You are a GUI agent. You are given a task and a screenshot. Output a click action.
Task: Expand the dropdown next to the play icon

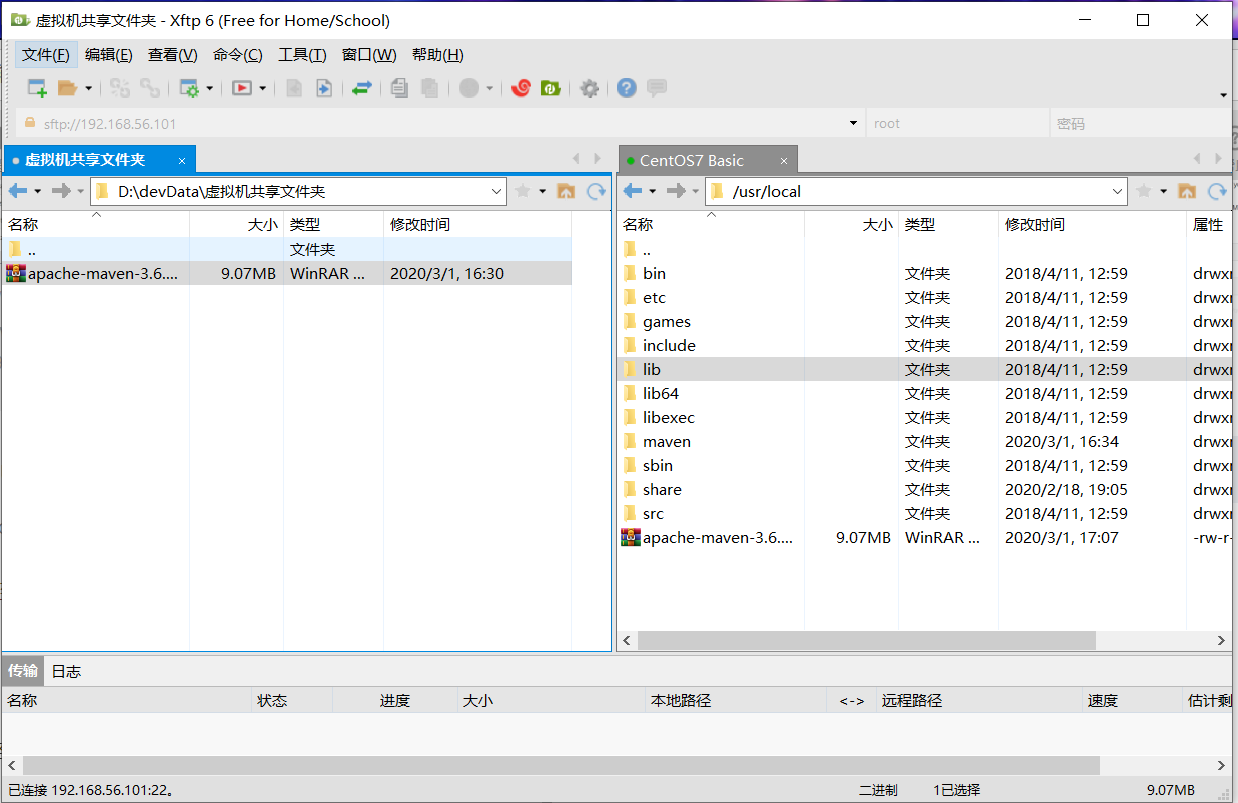coord(263,88)
